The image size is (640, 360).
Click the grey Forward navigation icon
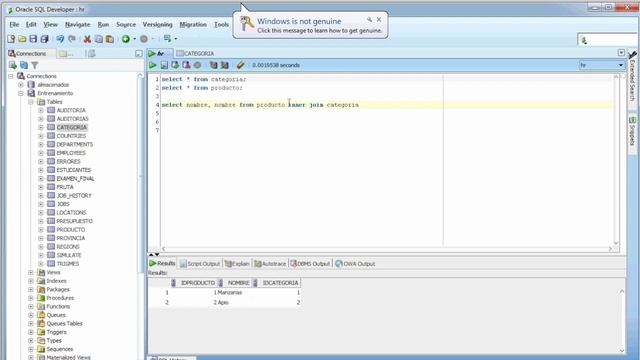[144, 39]
